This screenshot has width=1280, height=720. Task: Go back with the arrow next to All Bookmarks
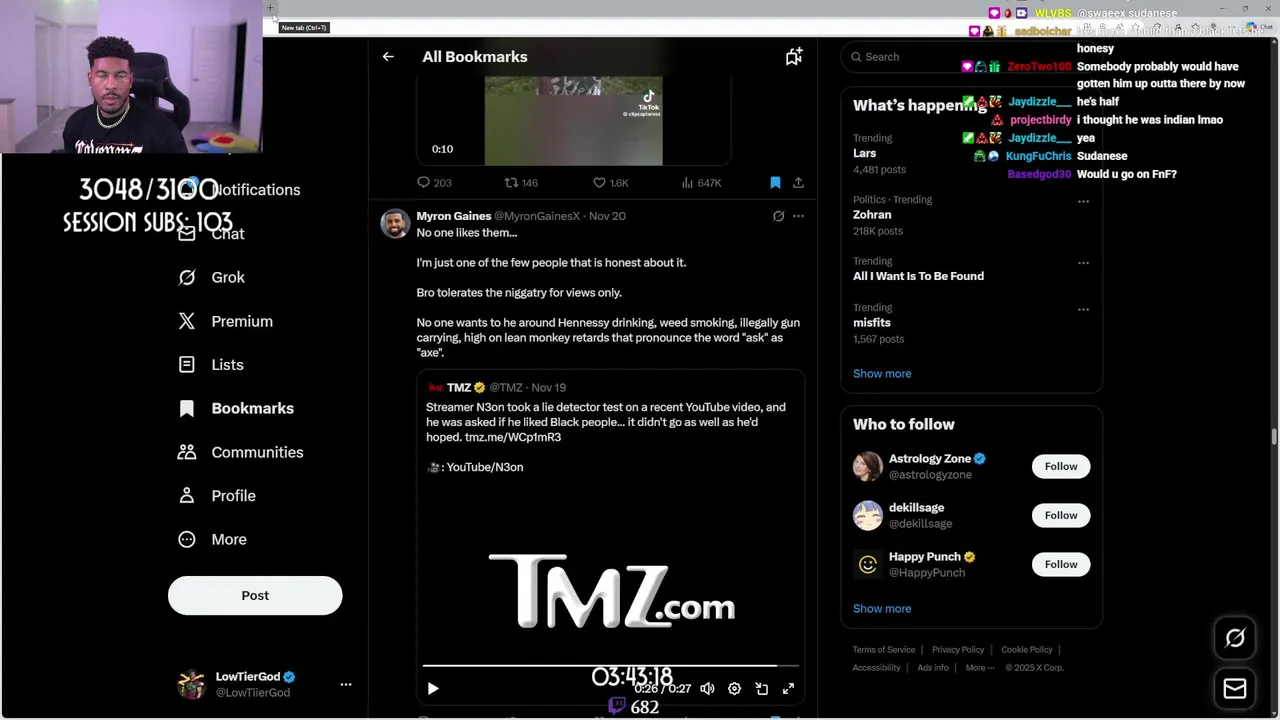click(388, 57)
